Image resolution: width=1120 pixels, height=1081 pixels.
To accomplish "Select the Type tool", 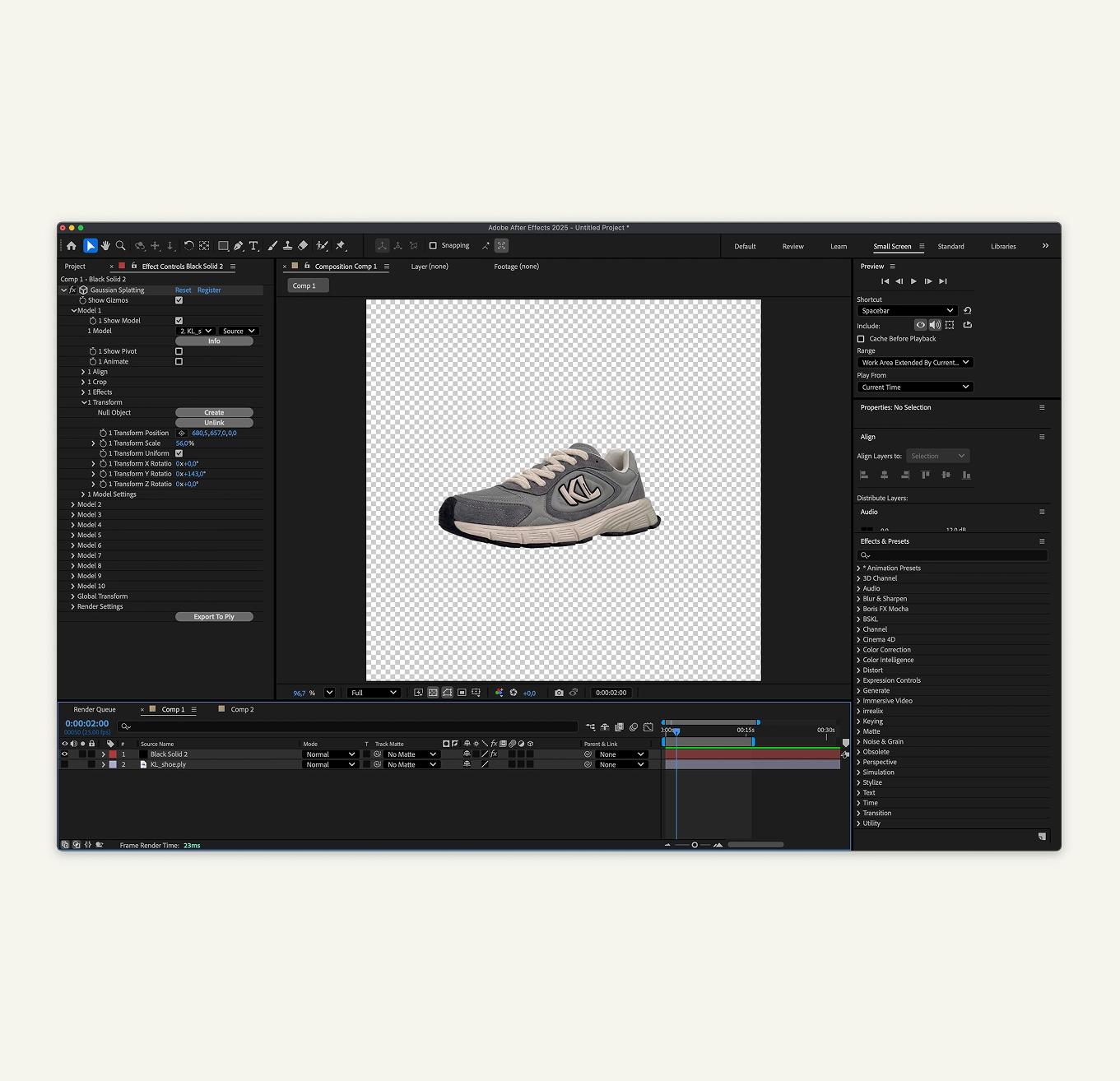I will pos(253,246).
